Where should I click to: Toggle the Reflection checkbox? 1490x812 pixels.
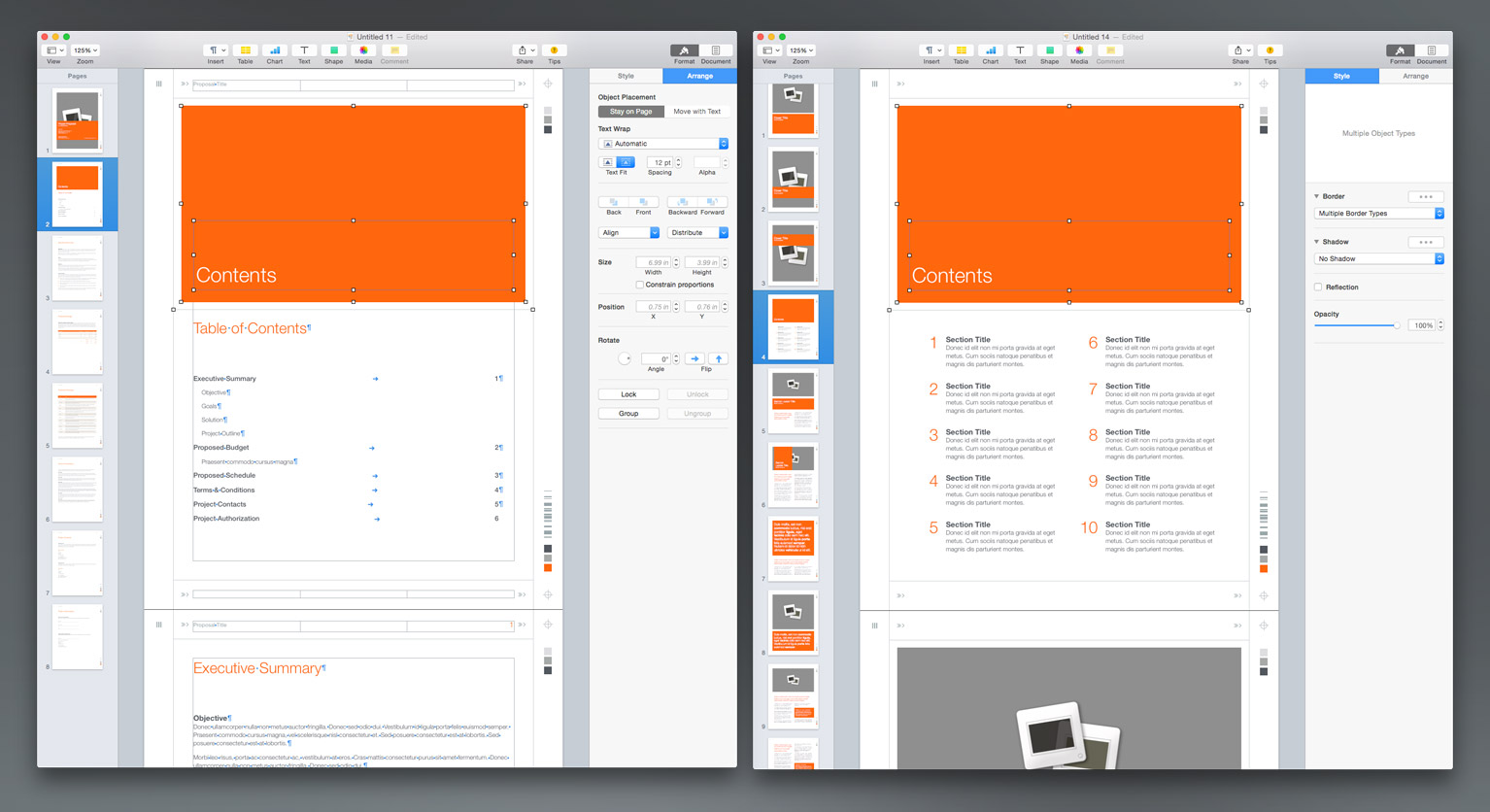(x=1318, y=288)
